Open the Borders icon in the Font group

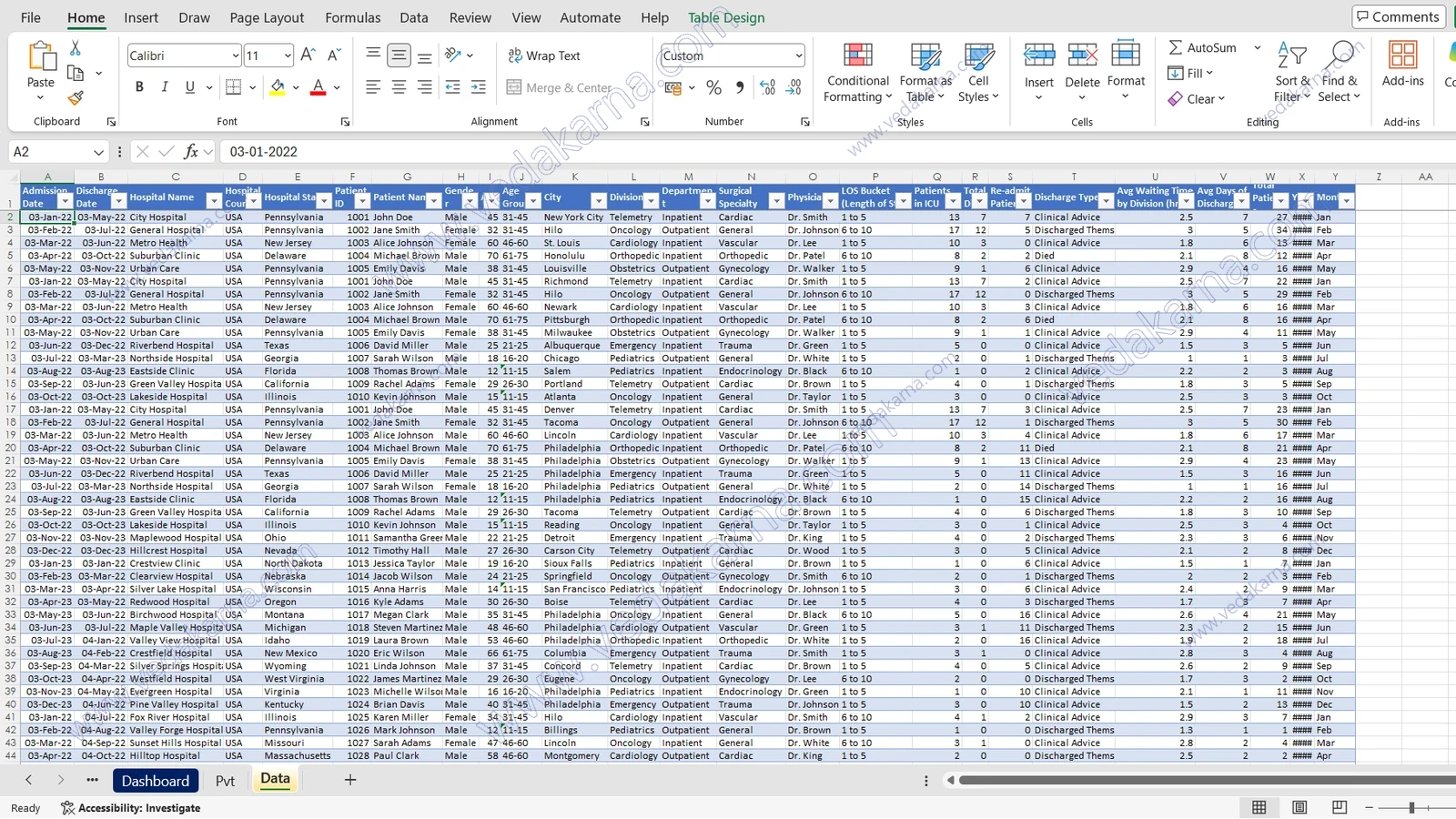[x=233, y=87]
